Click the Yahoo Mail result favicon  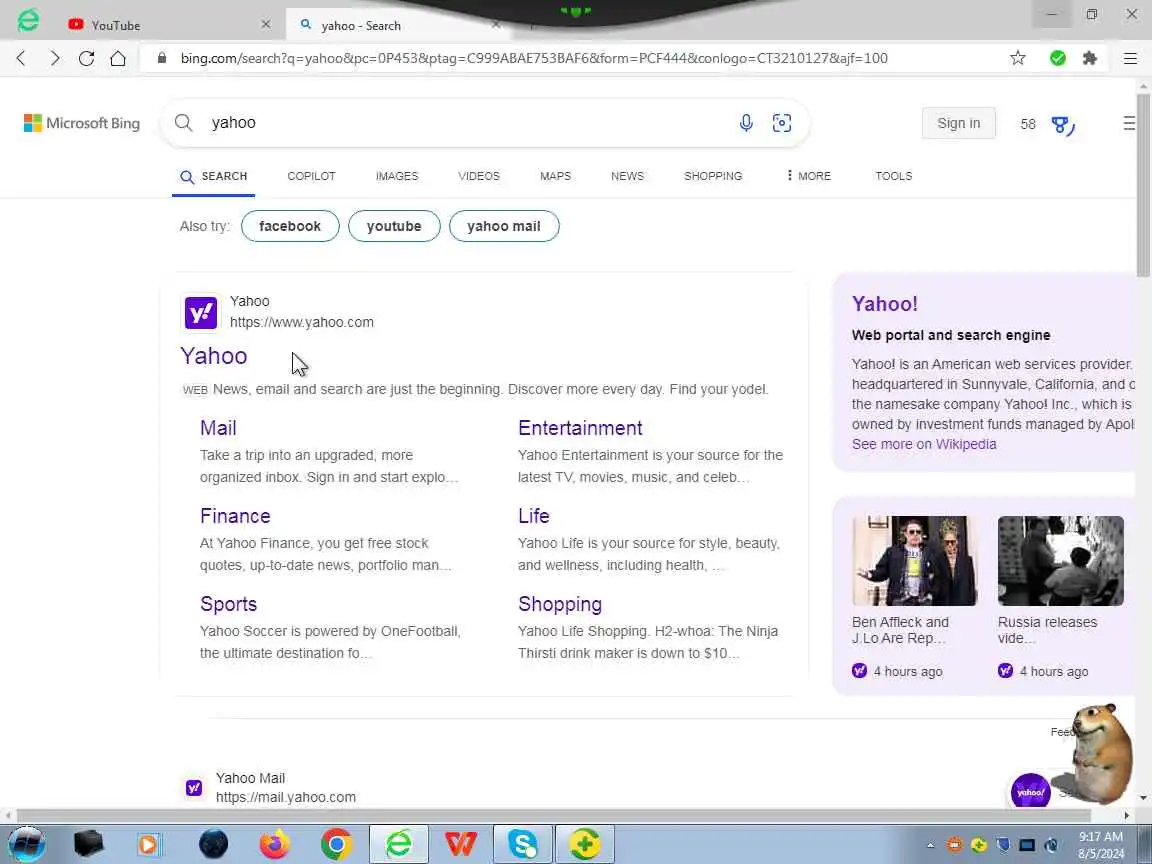point(194,788)
